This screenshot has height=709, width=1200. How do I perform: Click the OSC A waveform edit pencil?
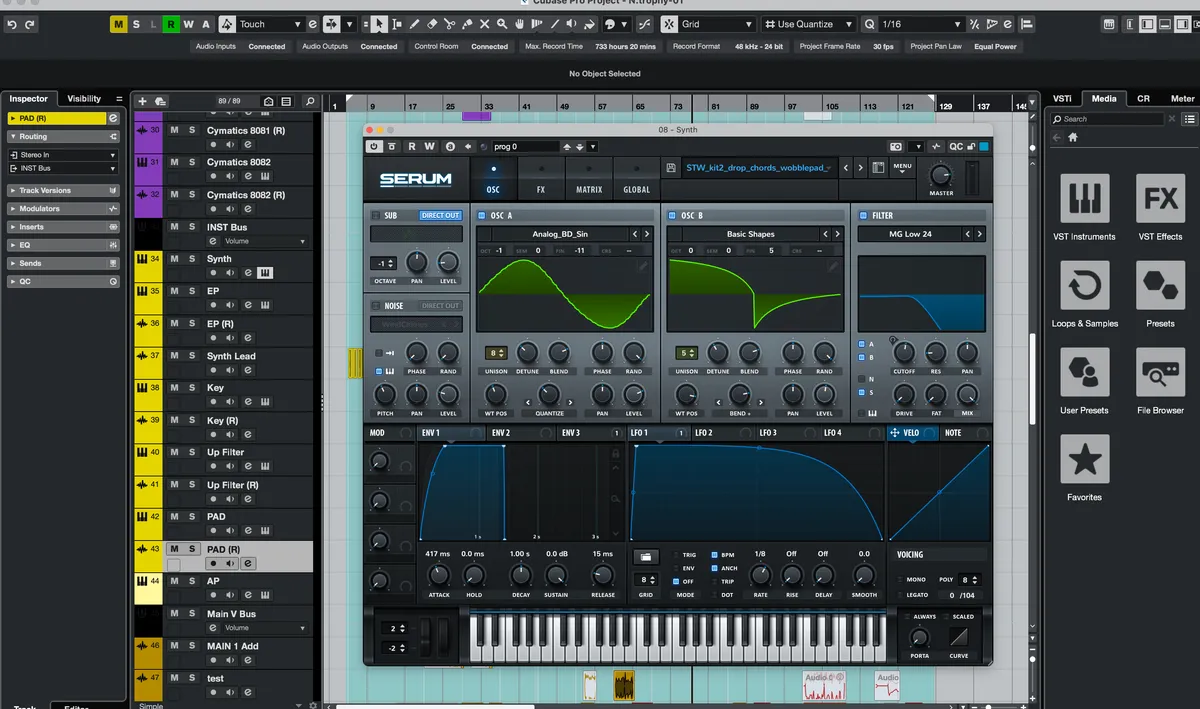pos(643,266)
